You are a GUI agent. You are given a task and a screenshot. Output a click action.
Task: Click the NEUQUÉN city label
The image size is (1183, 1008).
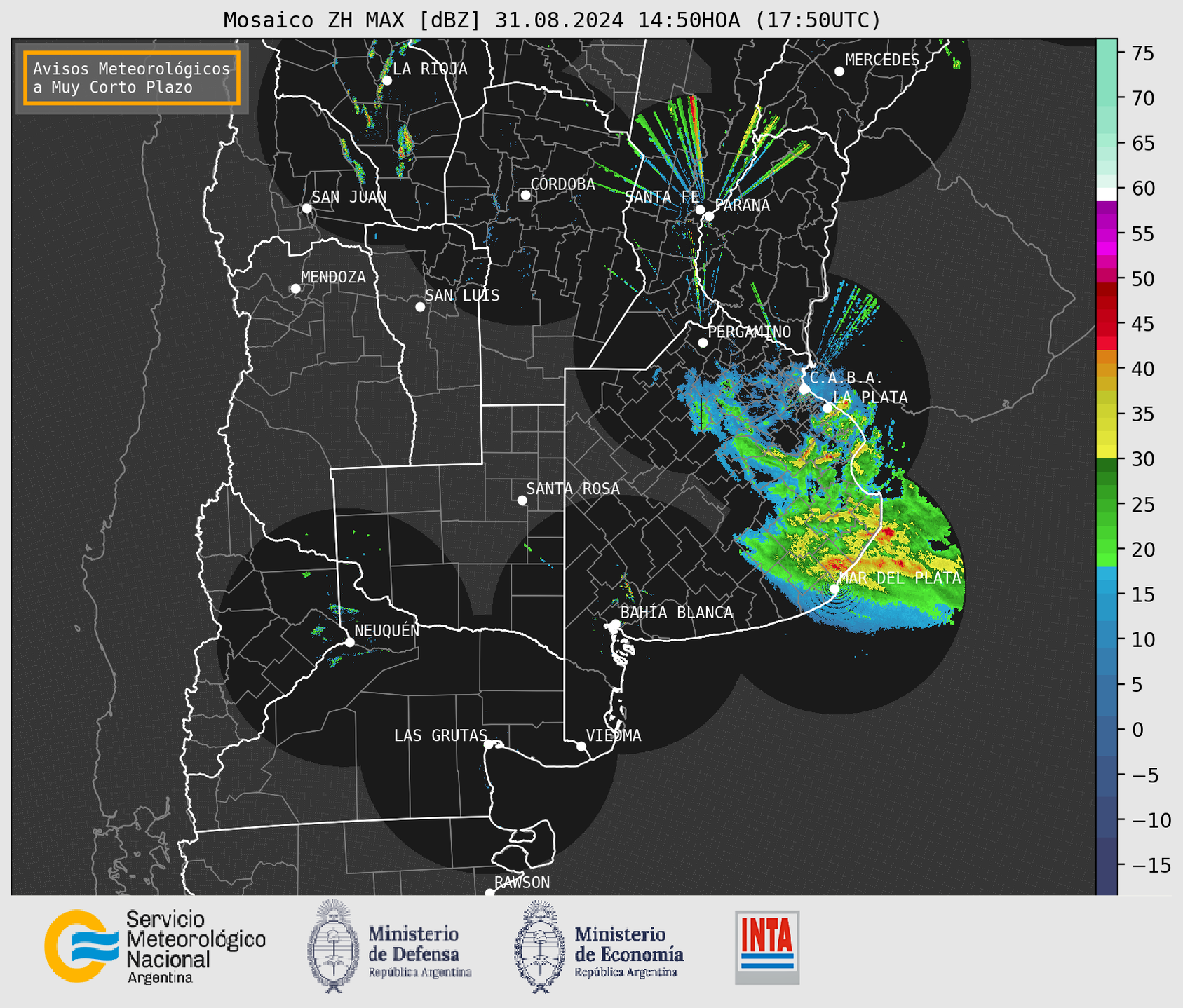coord(387,631)
